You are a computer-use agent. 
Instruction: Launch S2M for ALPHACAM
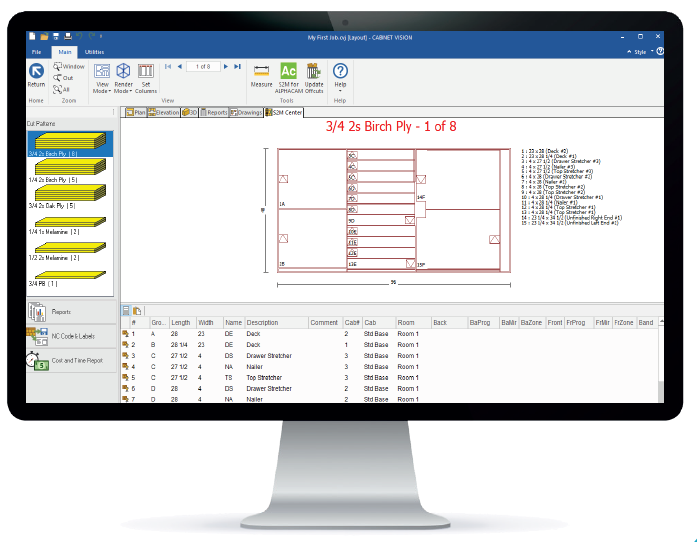coord(288,78)
